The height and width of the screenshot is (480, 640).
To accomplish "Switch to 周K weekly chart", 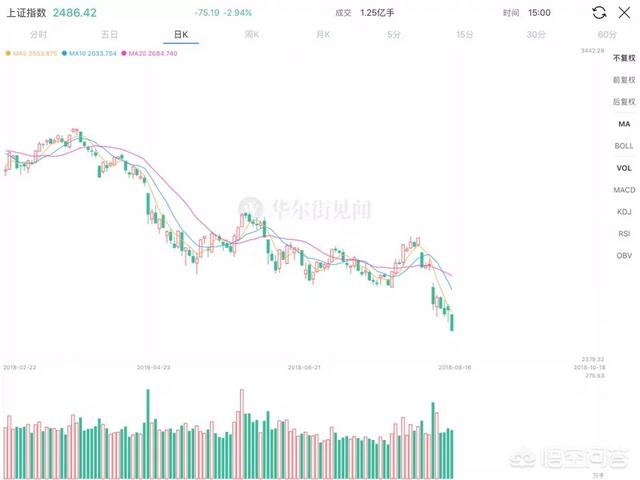I will [252, 34].
